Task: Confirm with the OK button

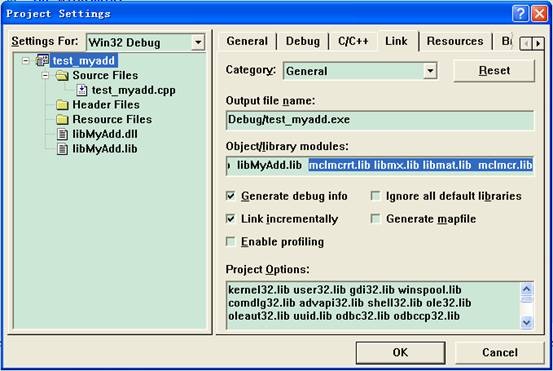Action: click(x=400, y=352)
